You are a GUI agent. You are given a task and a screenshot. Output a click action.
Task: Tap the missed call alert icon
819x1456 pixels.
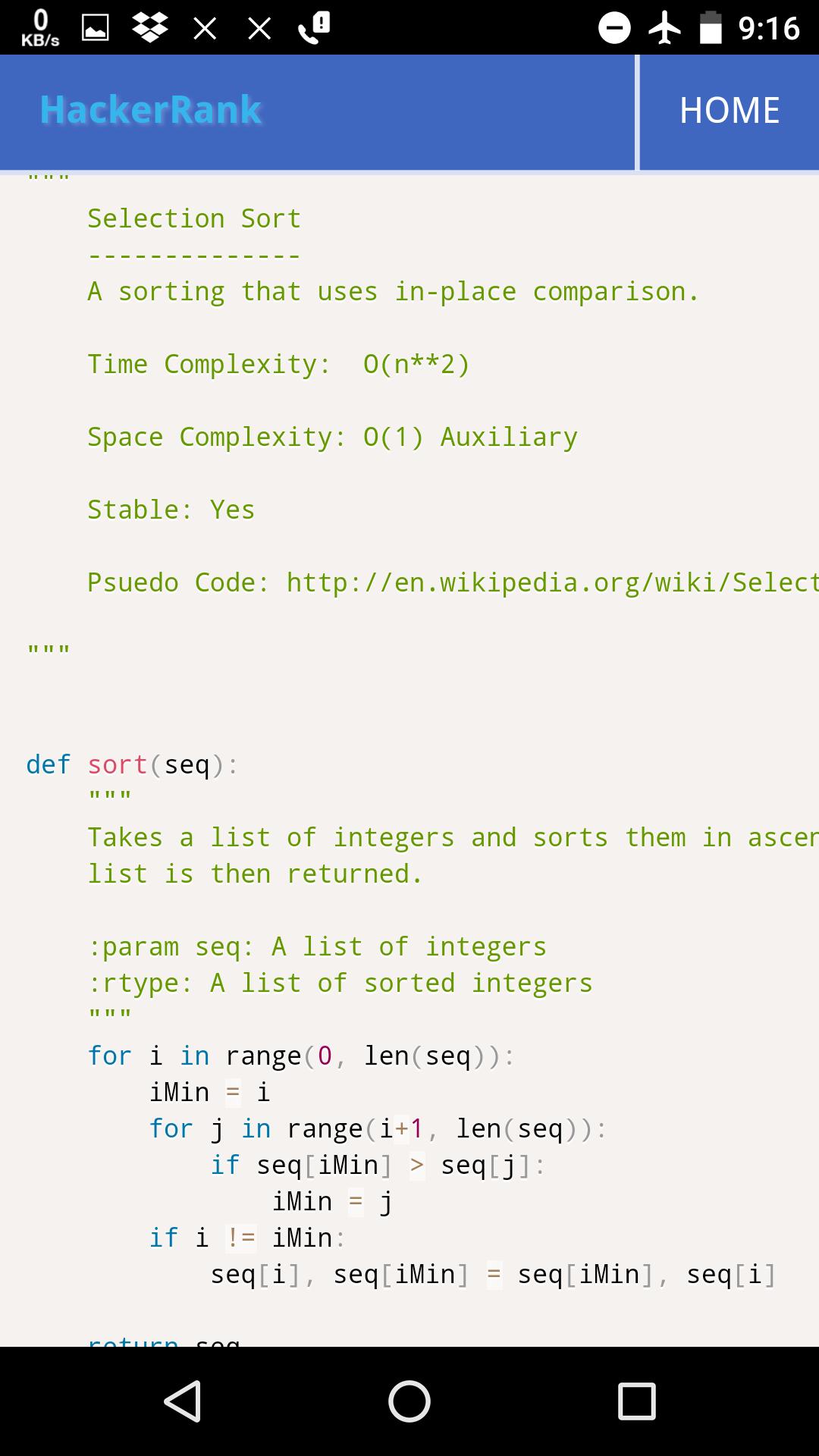click(314, 28)
